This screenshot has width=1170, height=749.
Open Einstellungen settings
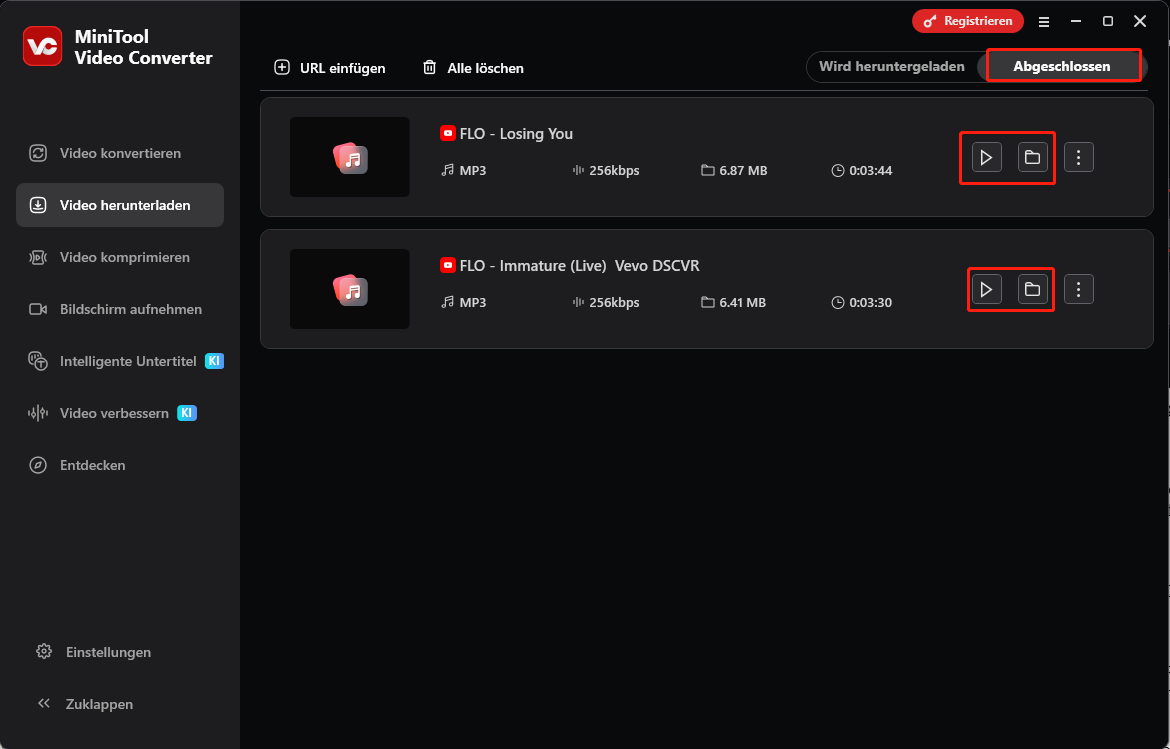pos(93,652)
